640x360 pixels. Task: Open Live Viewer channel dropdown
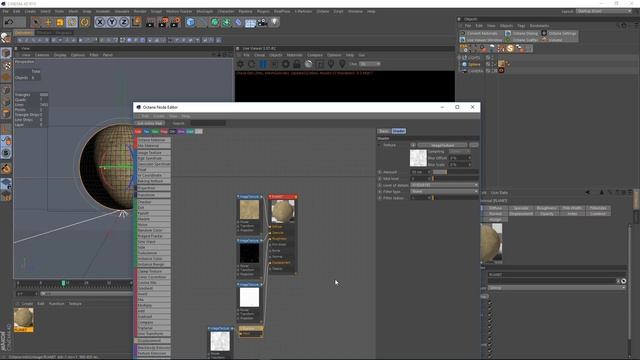[370, 64]
